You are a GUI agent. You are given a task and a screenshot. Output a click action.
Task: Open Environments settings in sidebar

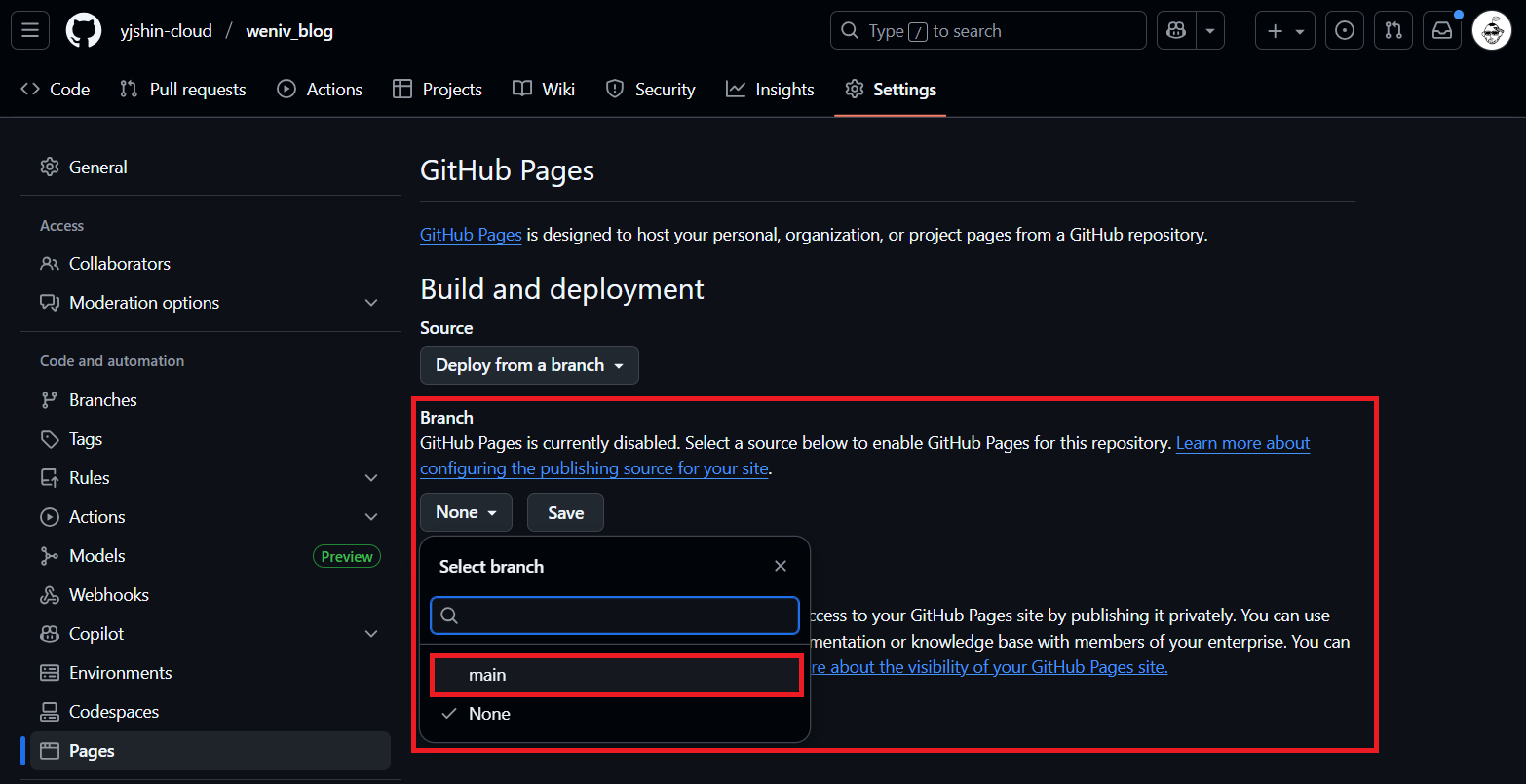point(210,673)
